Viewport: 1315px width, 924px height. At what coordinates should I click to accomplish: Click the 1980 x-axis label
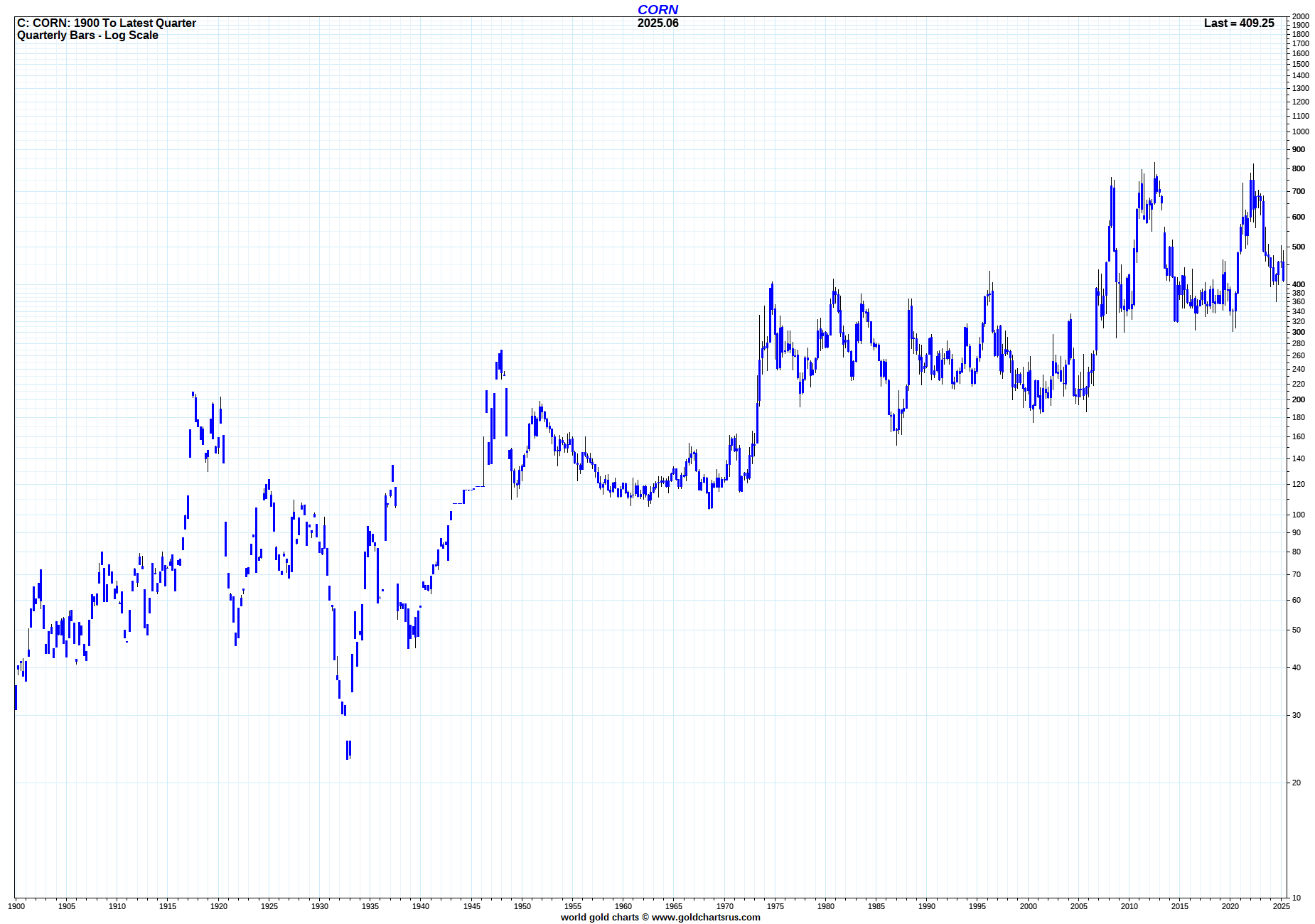coord(826,906)
